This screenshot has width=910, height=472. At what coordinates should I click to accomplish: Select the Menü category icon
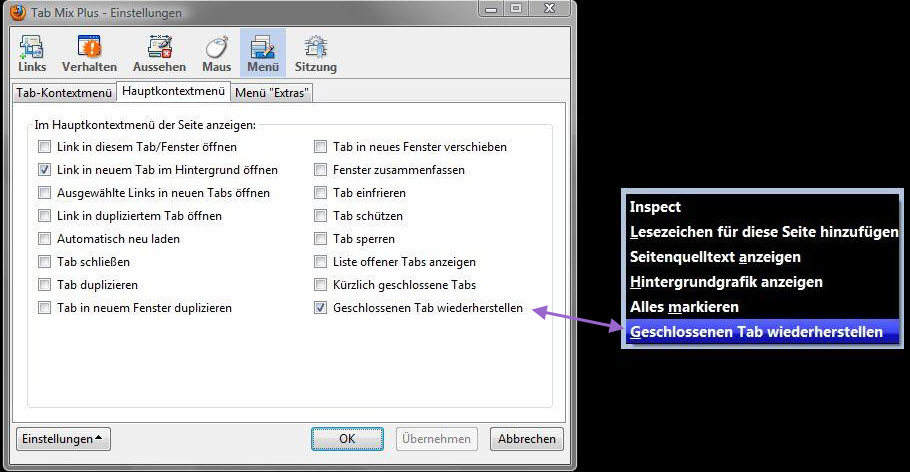pos(263,53)
